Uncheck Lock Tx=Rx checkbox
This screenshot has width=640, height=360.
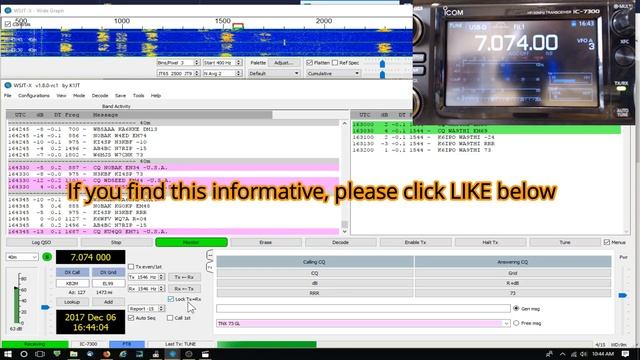[171, 299]
